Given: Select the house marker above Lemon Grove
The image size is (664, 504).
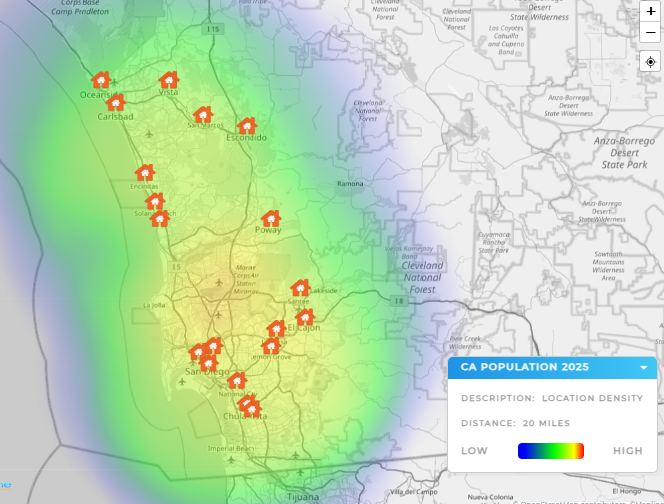Looking at the screenshot, I should coord(271,346).
